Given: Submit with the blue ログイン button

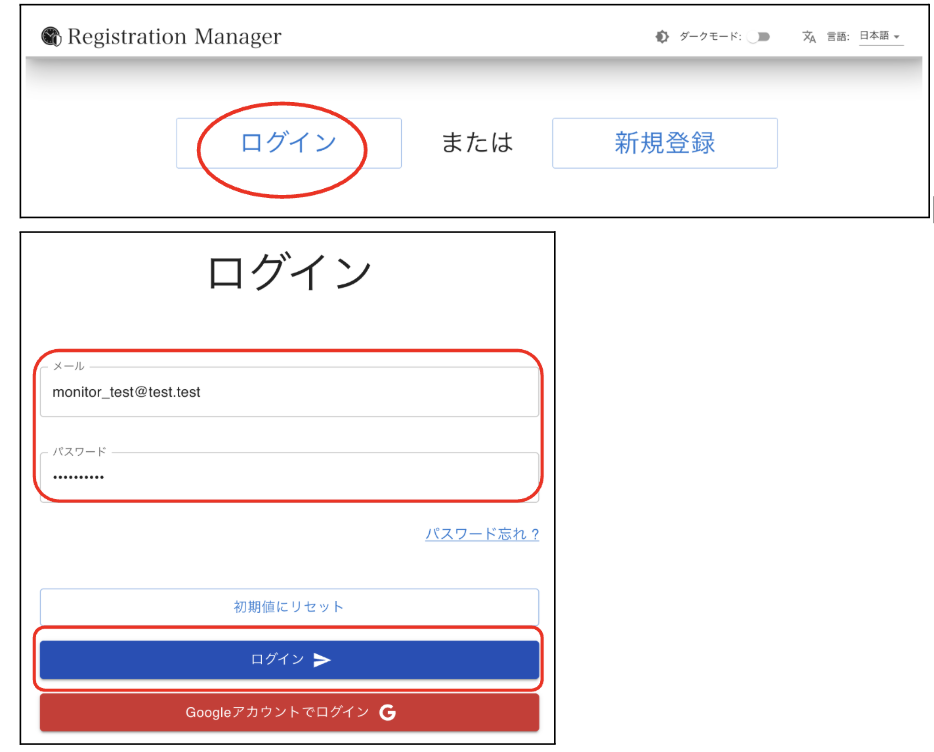Looking at the screenshot, I should [x=289, y=660].
